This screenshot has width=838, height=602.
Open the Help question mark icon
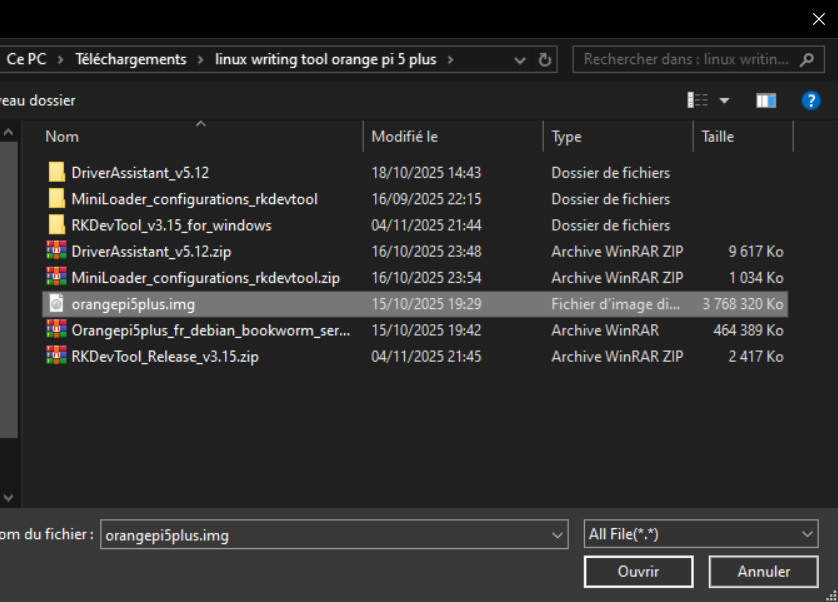tap(811, 100)
